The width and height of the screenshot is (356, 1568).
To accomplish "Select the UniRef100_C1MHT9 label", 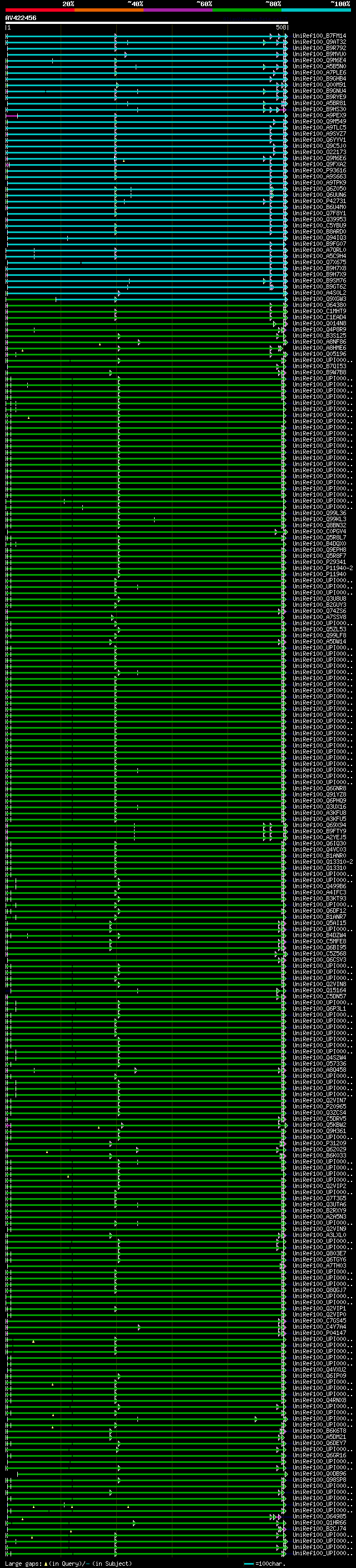I will [319, 311].
